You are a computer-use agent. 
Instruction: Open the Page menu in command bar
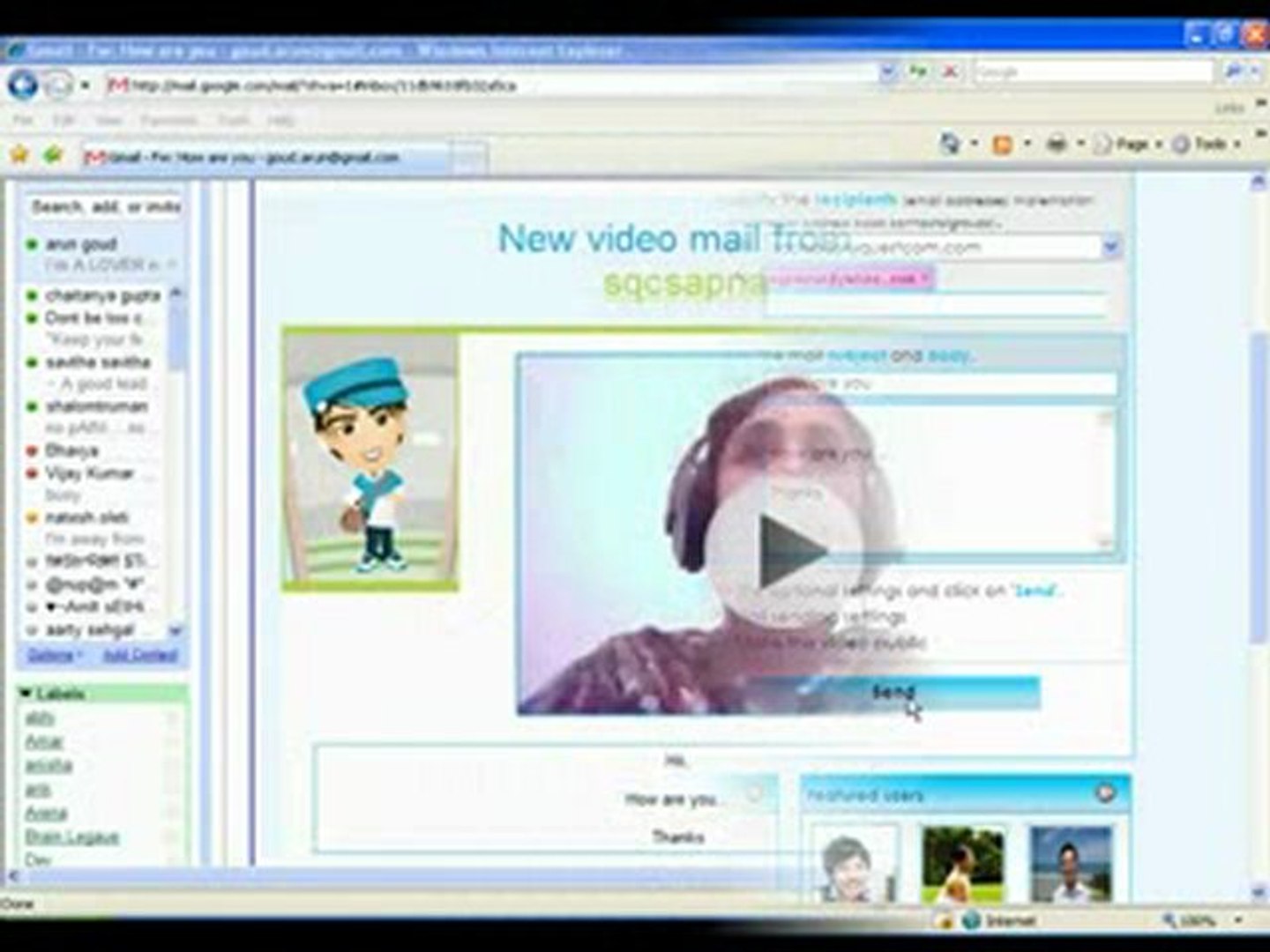[x=1128, y=144]
